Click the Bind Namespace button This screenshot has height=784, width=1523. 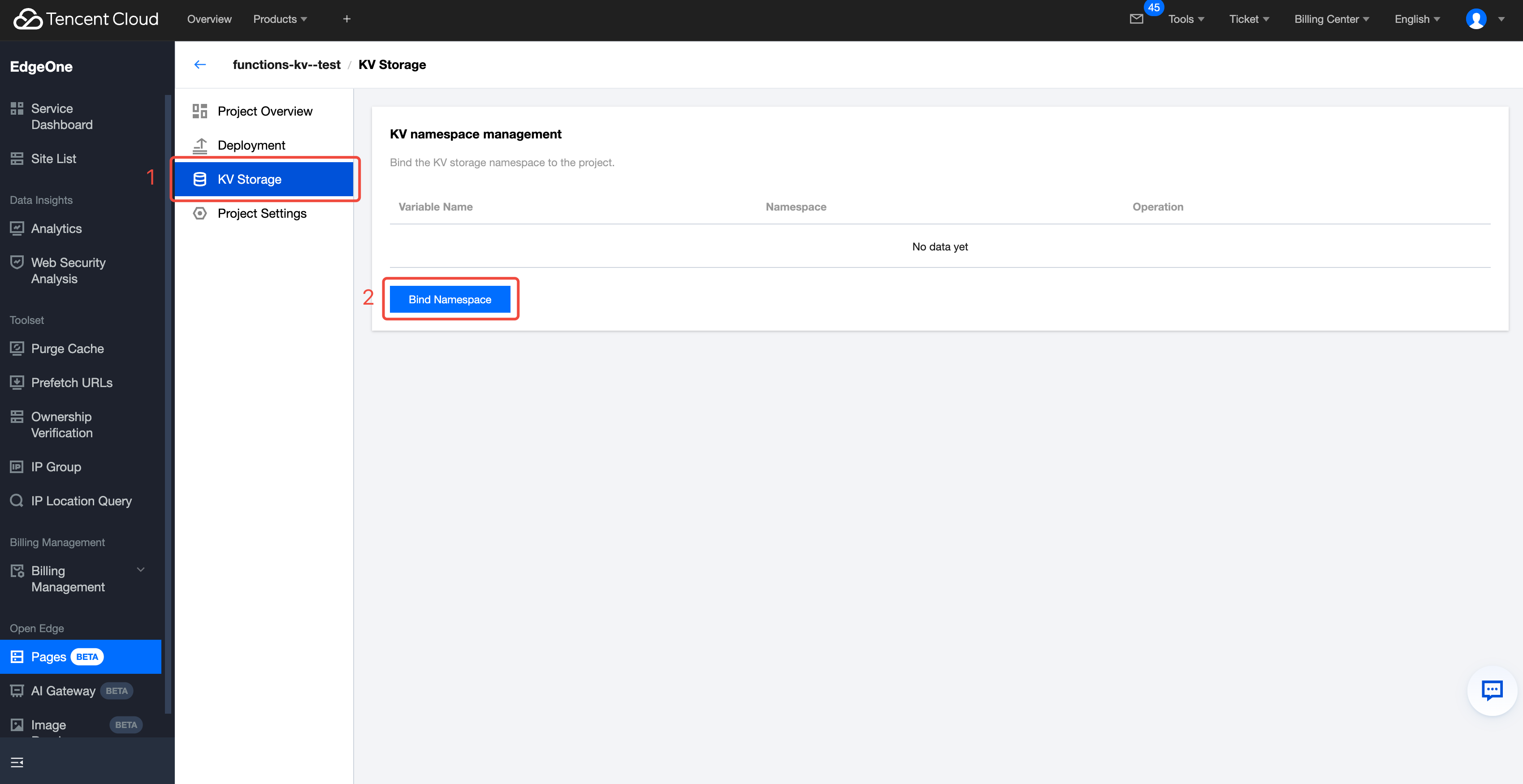450,299
